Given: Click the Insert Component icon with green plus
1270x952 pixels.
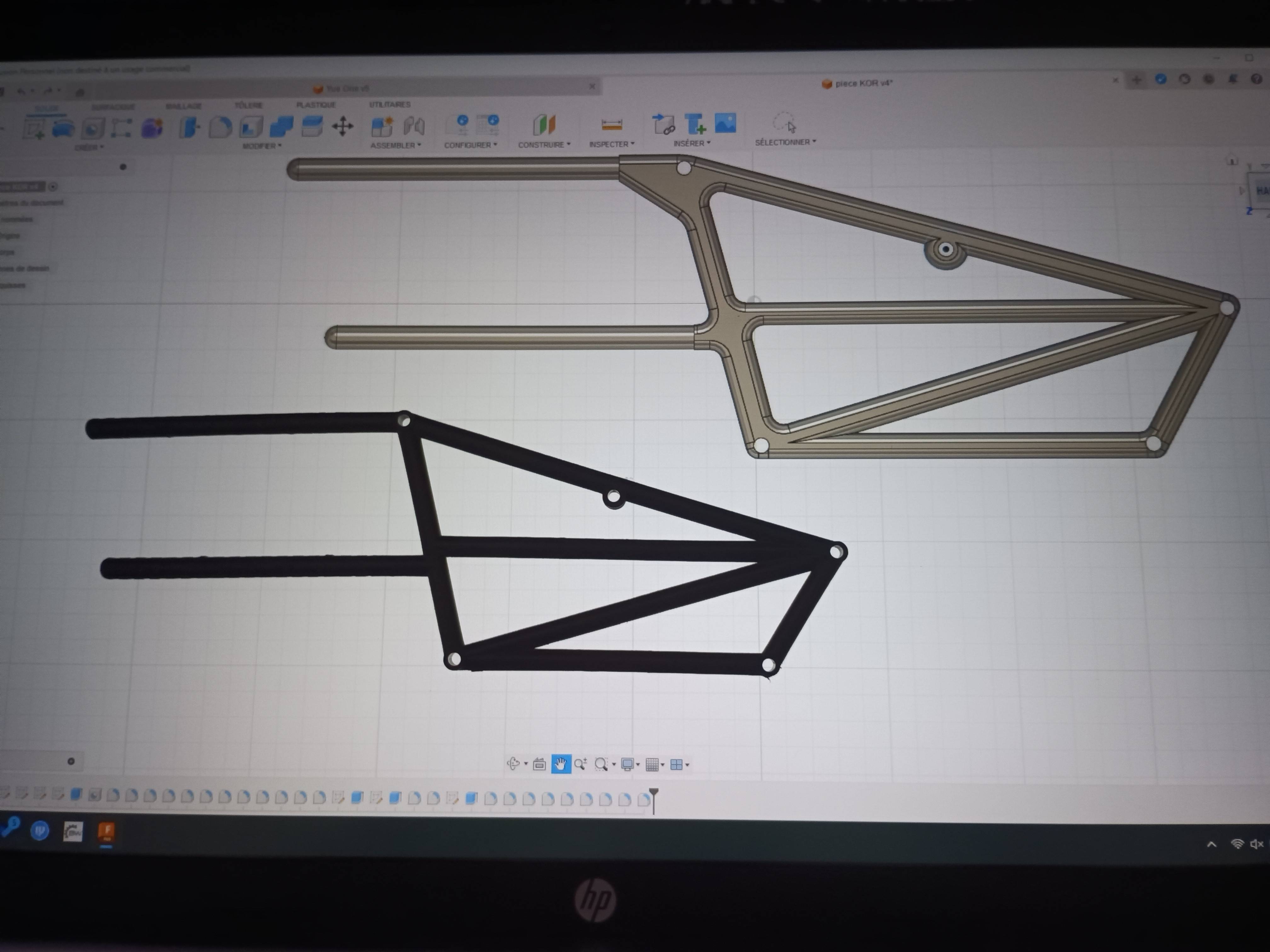Looking at the screenshot, I should [x=695, y=123].
